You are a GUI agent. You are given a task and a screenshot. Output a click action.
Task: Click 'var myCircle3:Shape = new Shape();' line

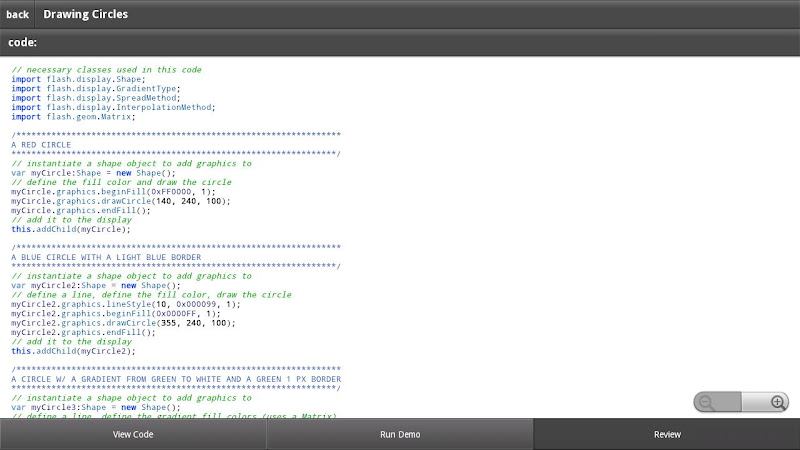(96, 407)
